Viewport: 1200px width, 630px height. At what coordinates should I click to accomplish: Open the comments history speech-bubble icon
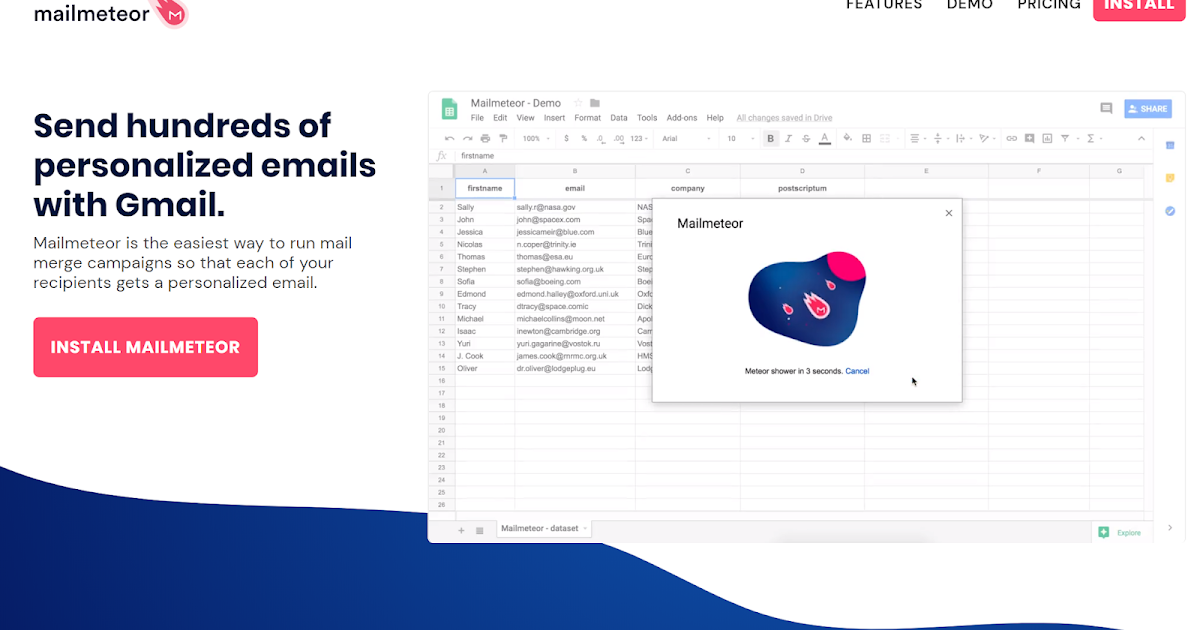[1106, 108]
